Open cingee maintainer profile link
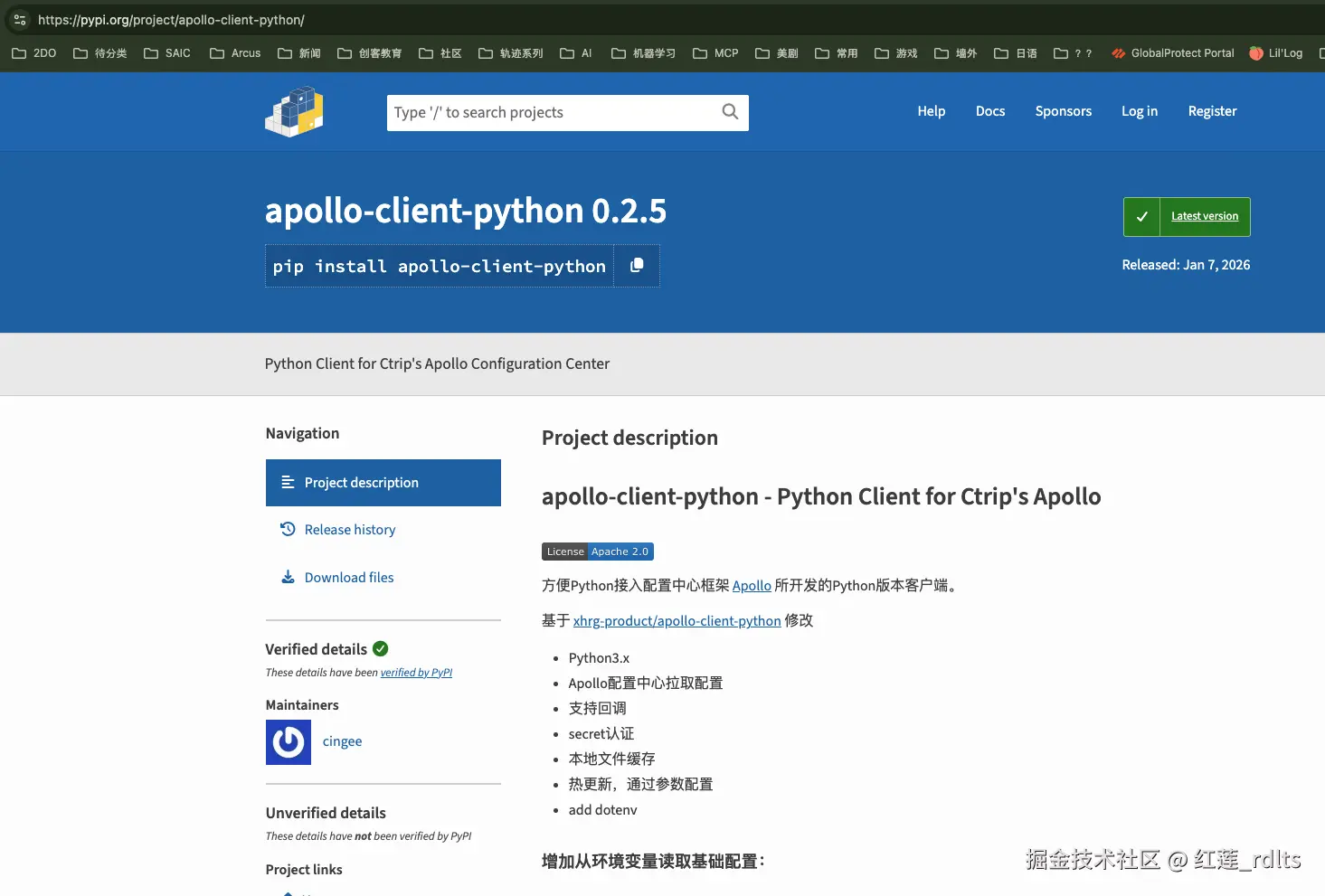The image size is (1325, 896). (342, 741)
